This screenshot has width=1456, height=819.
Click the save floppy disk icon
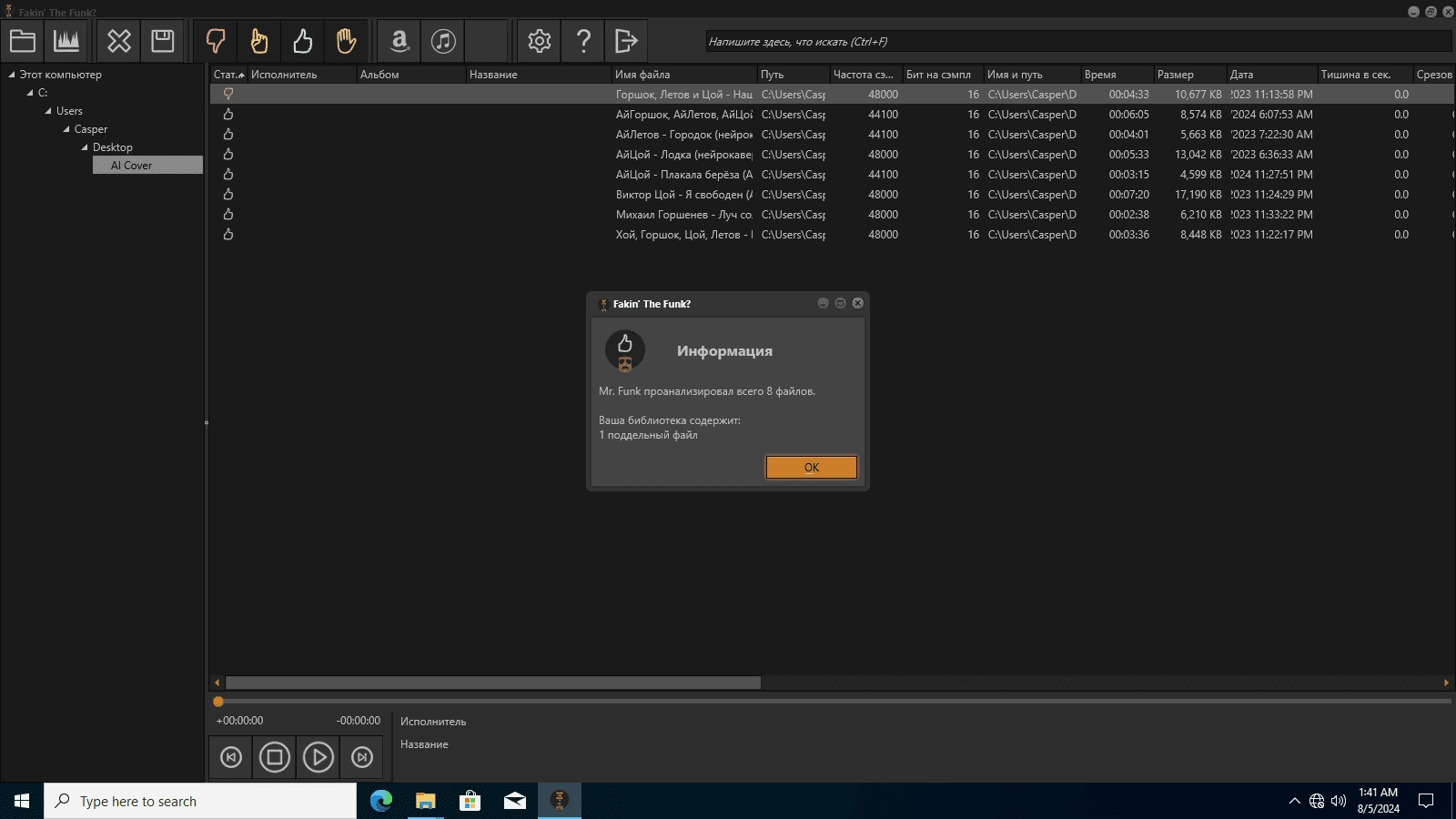pos(163,41)
